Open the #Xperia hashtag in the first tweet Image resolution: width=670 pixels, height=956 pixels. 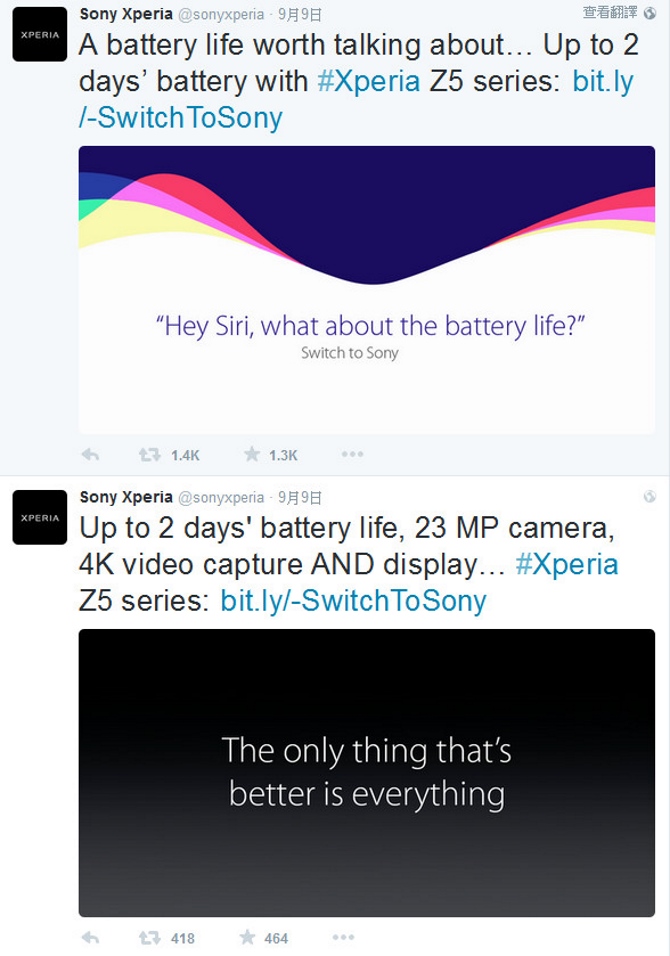[368, 81]
